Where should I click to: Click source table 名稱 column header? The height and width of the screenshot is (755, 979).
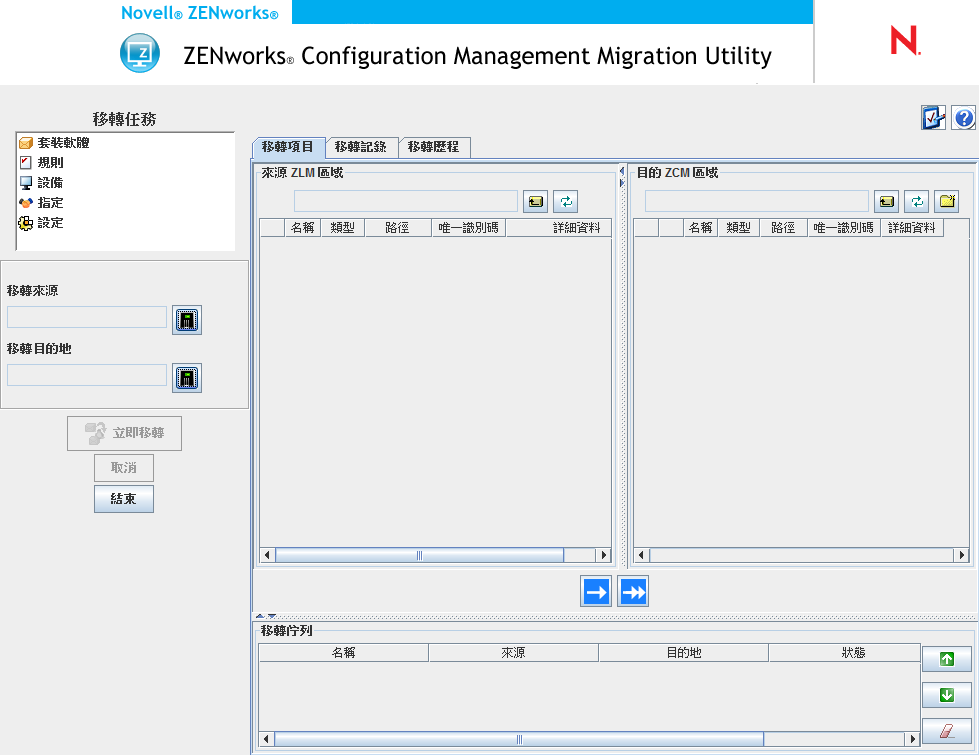click(302, 228)
